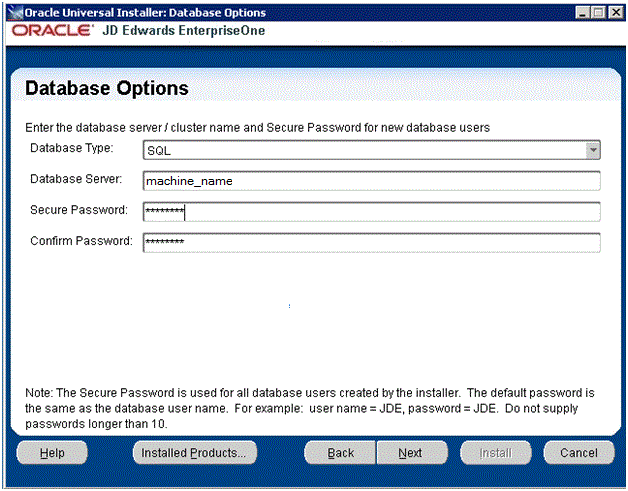Minimize the installer window
Viewport: 628px width, 491px height.
(x=584, y=12)
